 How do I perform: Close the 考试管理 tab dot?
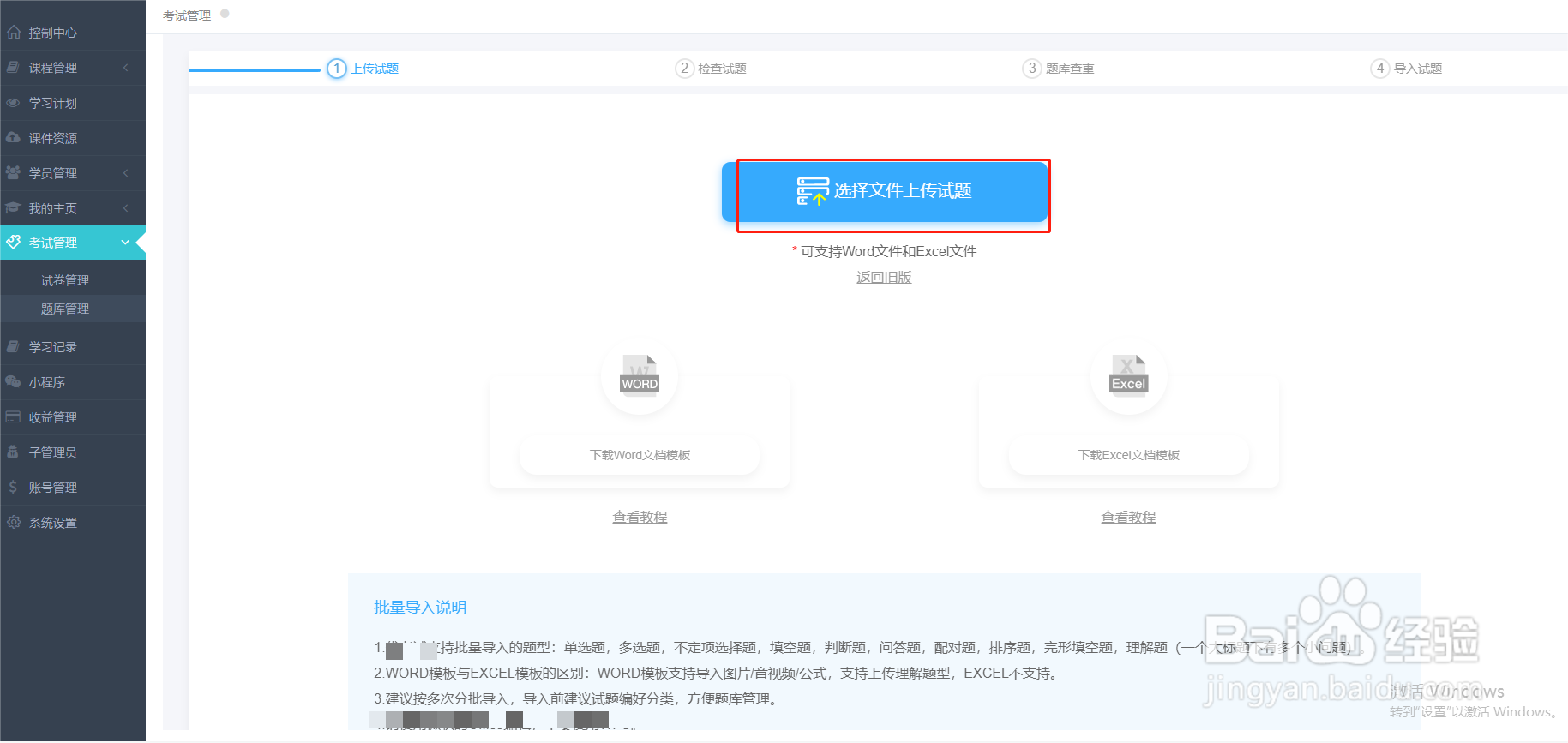[225, 14]
